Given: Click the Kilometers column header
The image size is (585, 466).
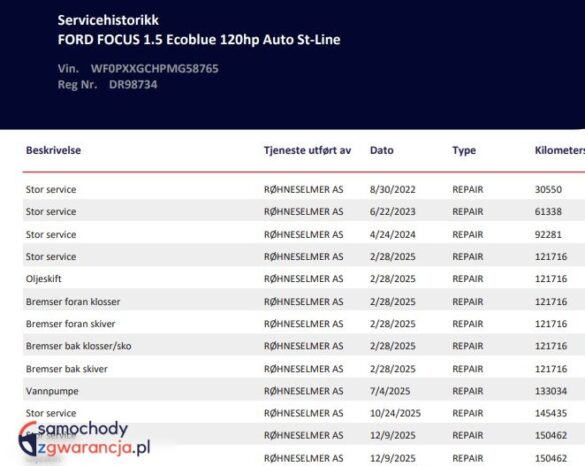Looking at the screenshot, I should (x=560, y=150).
